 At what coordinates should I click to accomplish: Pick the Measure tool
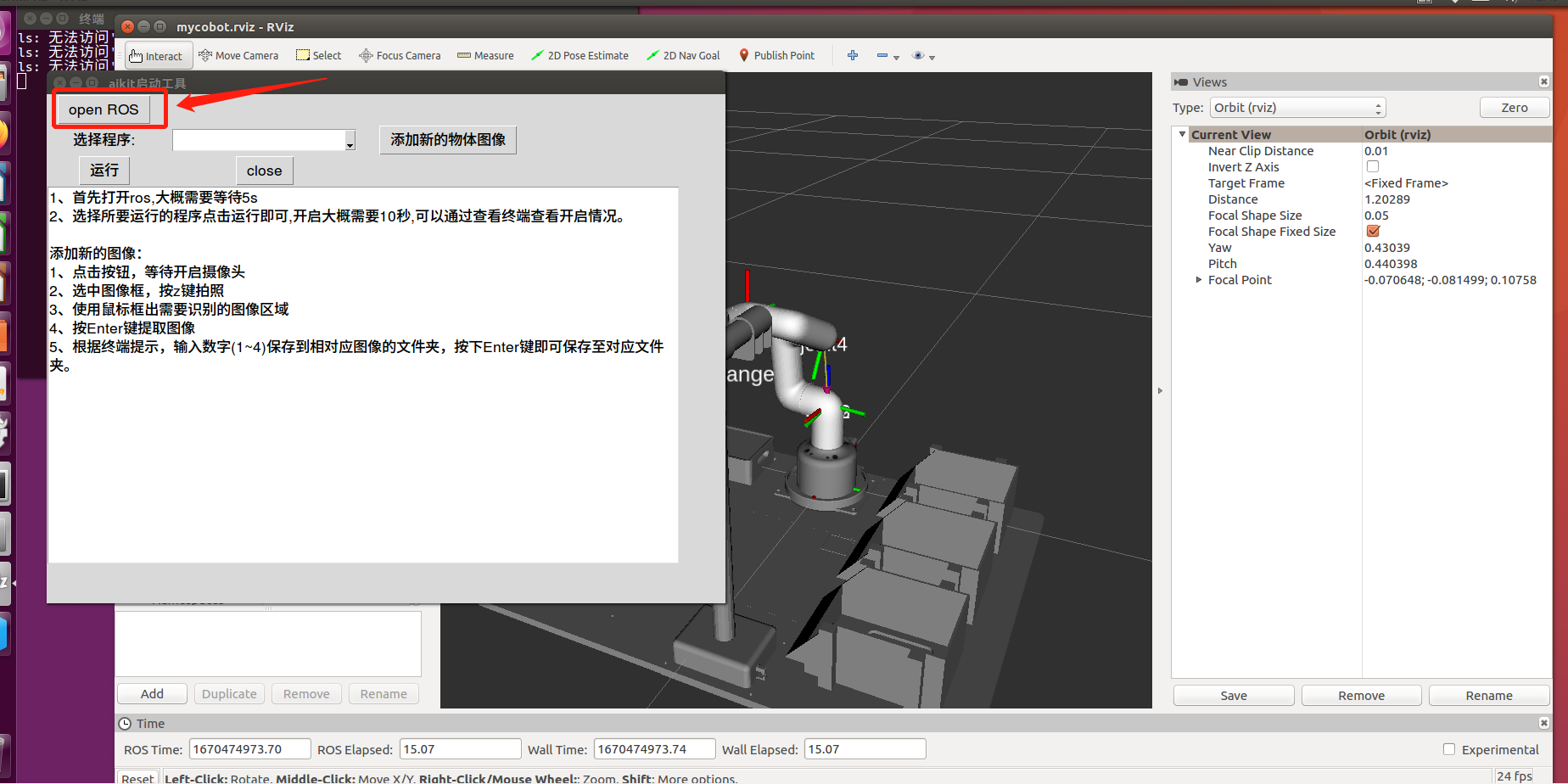click(x=485, y=56)
